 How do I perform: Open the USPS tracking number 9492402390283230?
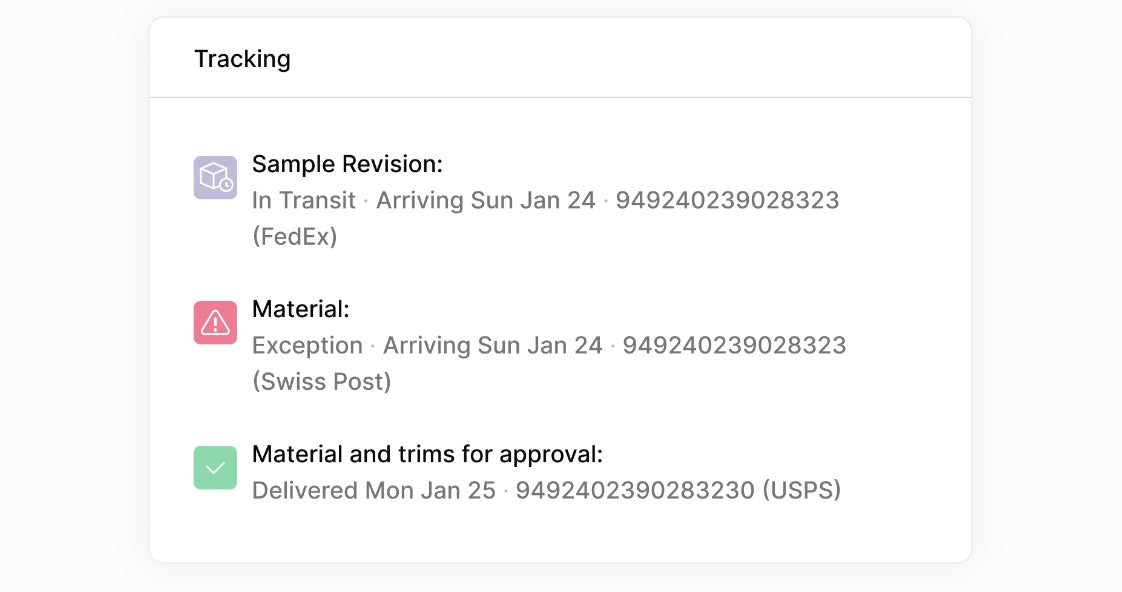pyautogui.click(x=634, y=490)
